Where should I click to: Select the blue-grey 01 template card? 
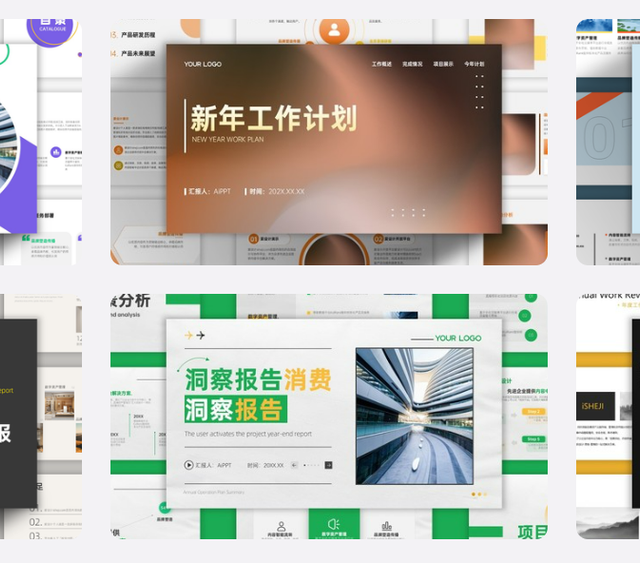pos(608,142)
